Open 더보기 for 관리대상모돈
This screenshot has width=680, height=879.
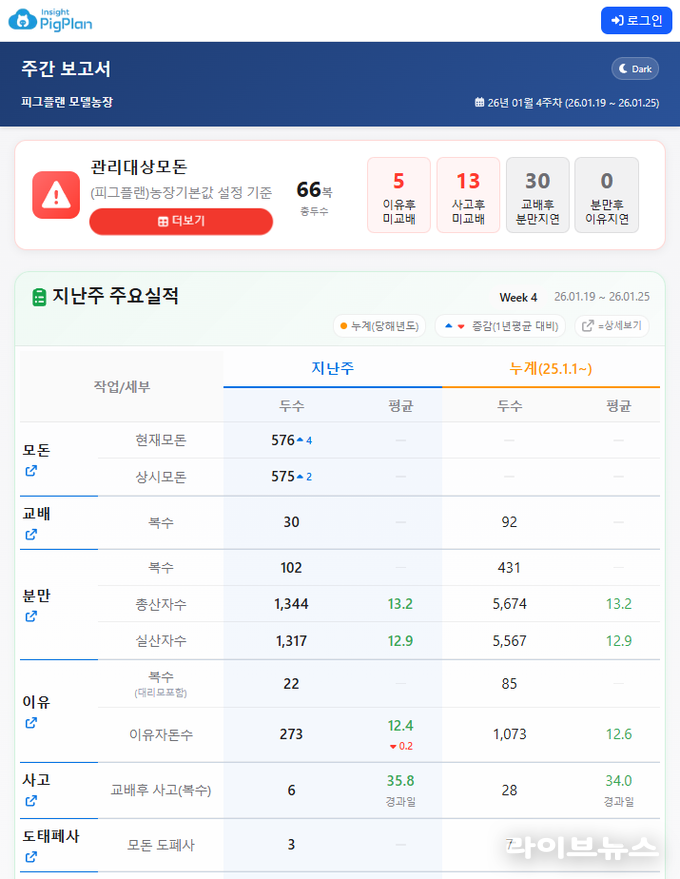[181, 221]
